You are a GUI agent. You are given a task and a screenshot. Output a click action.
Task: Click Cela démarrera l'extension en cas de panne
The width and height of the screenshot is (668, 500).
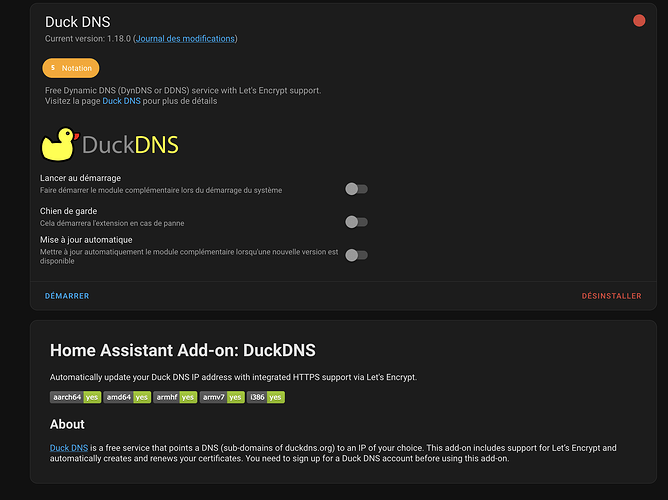[112, 223]
